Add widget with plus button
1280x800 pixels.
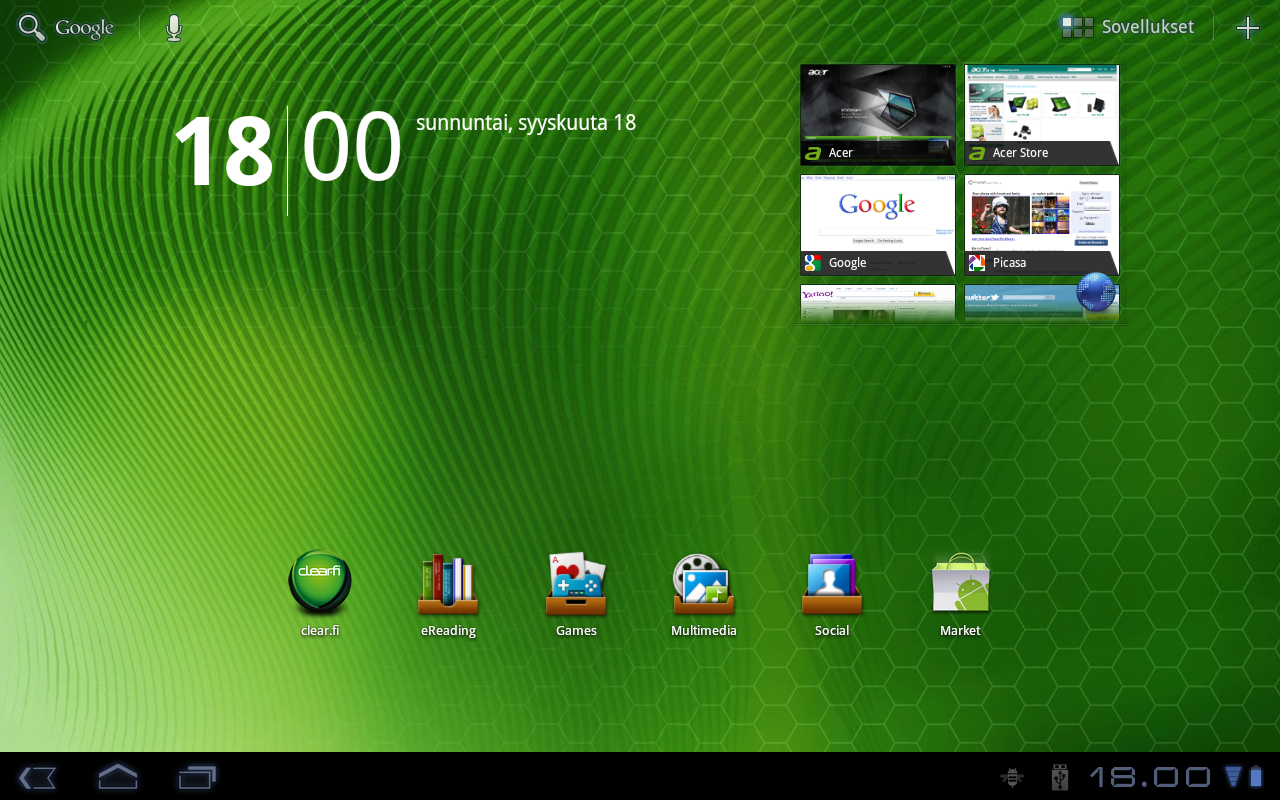pyautogui.click(x=1248, y=28)
